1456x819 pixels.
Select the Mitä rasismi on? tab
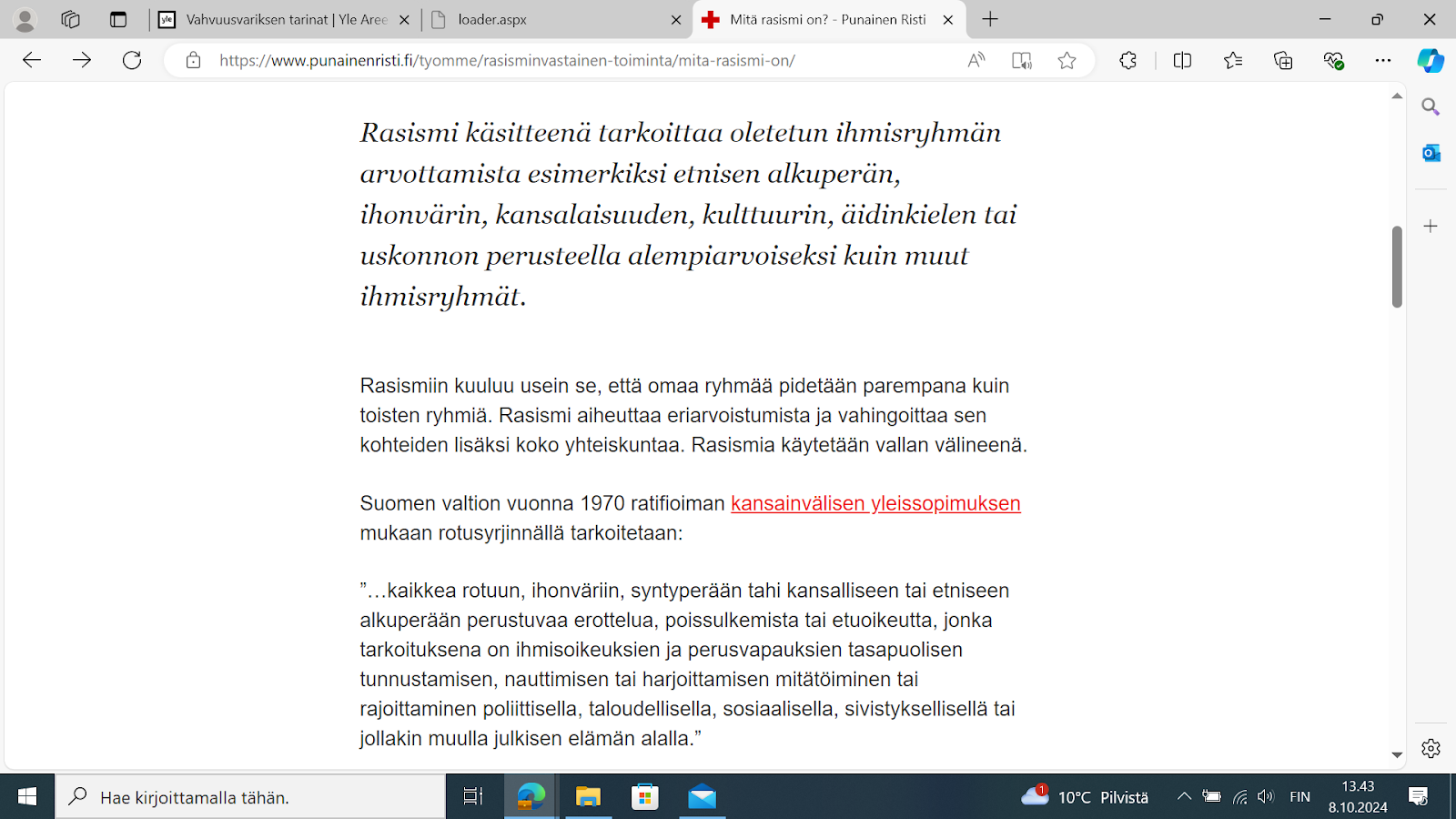click(827, 19)
